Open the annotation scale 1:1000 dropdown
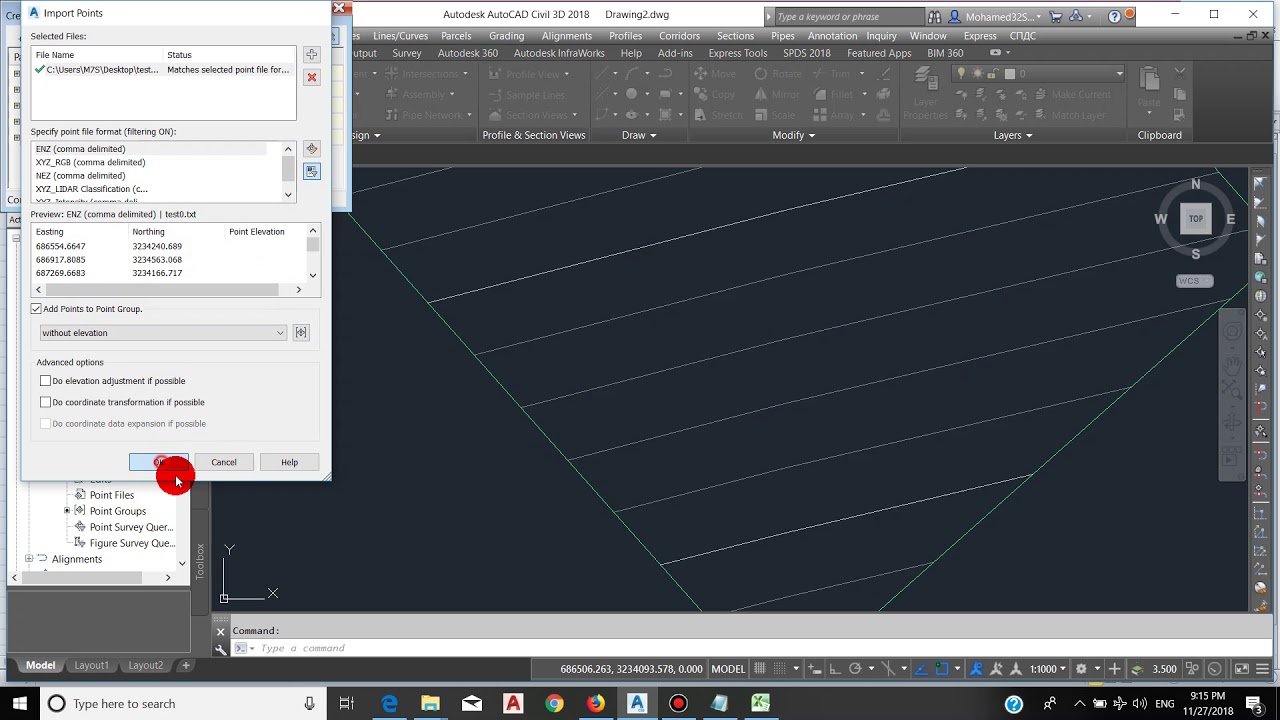1280x720 pixels. tap(1048, 669)
